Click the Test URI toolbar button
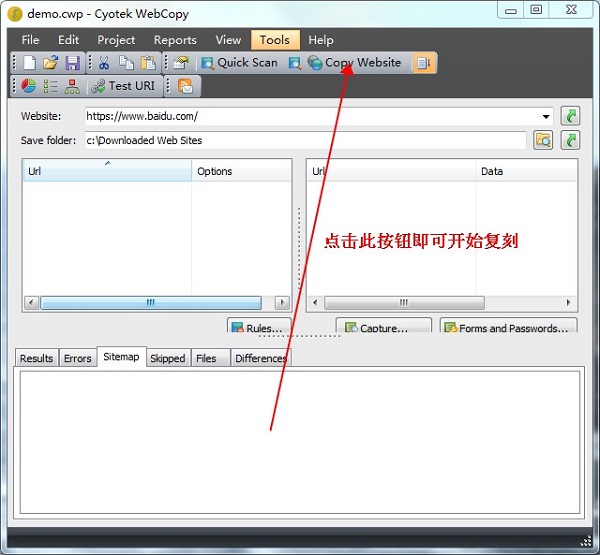 [x=125, y=86]
